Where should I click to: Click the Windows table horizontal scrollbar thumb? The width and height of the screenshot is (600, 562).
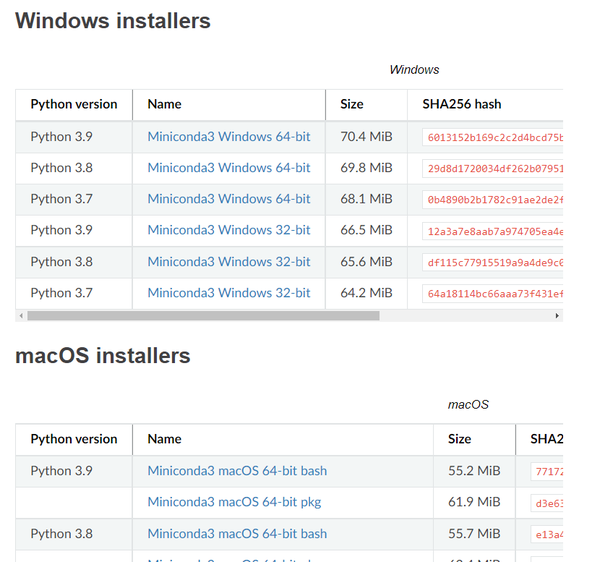point(203,316)
